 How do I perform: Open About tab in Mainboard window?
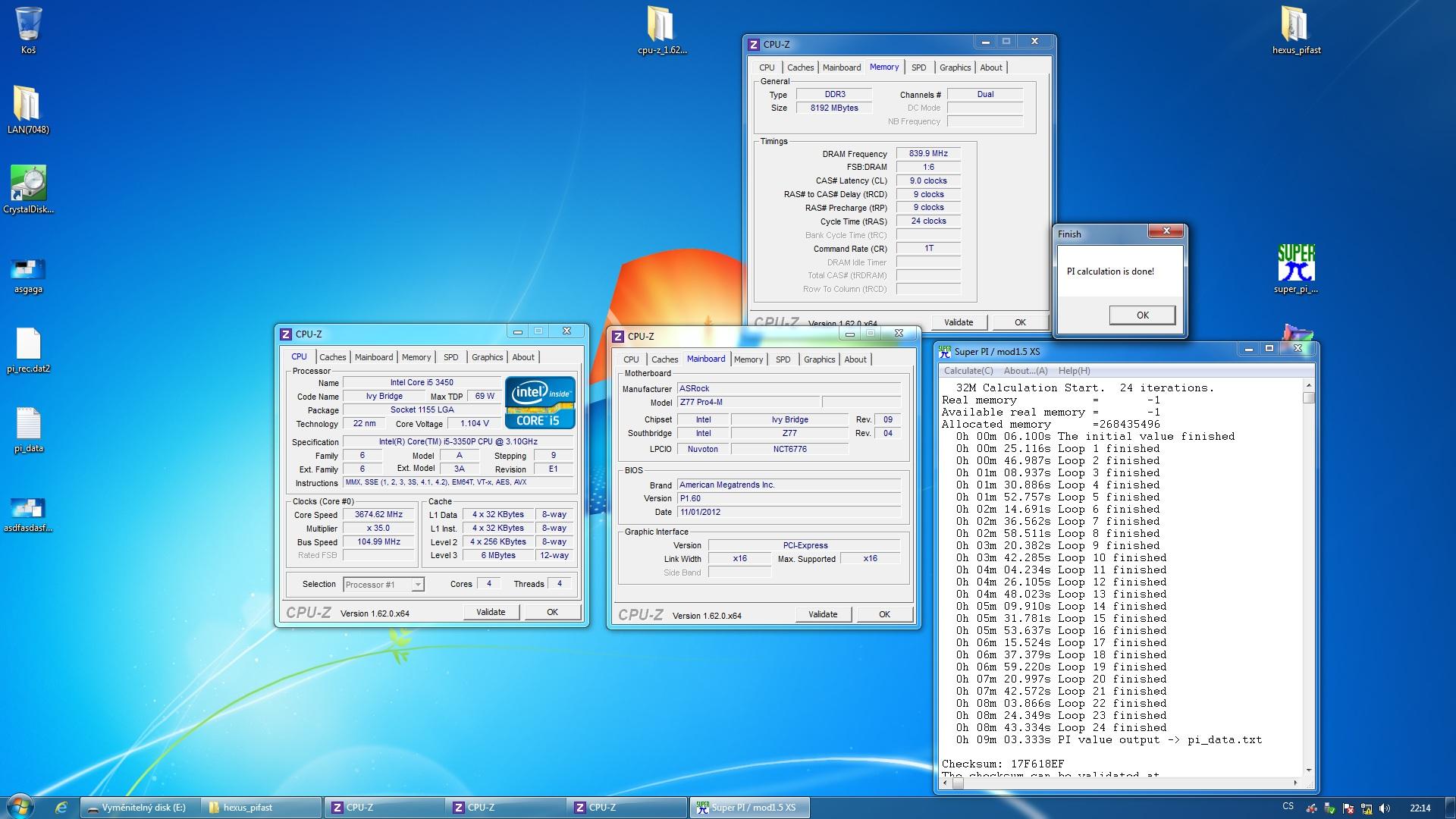855,359
